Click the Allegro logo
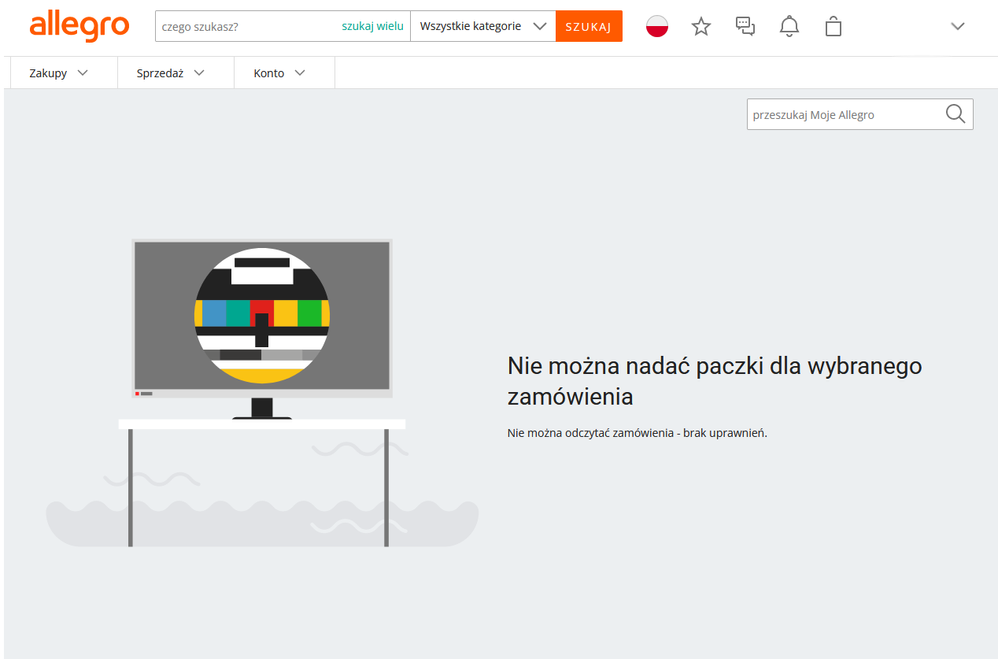This screenshot has height=659, width=998. (x=79, y=26)
